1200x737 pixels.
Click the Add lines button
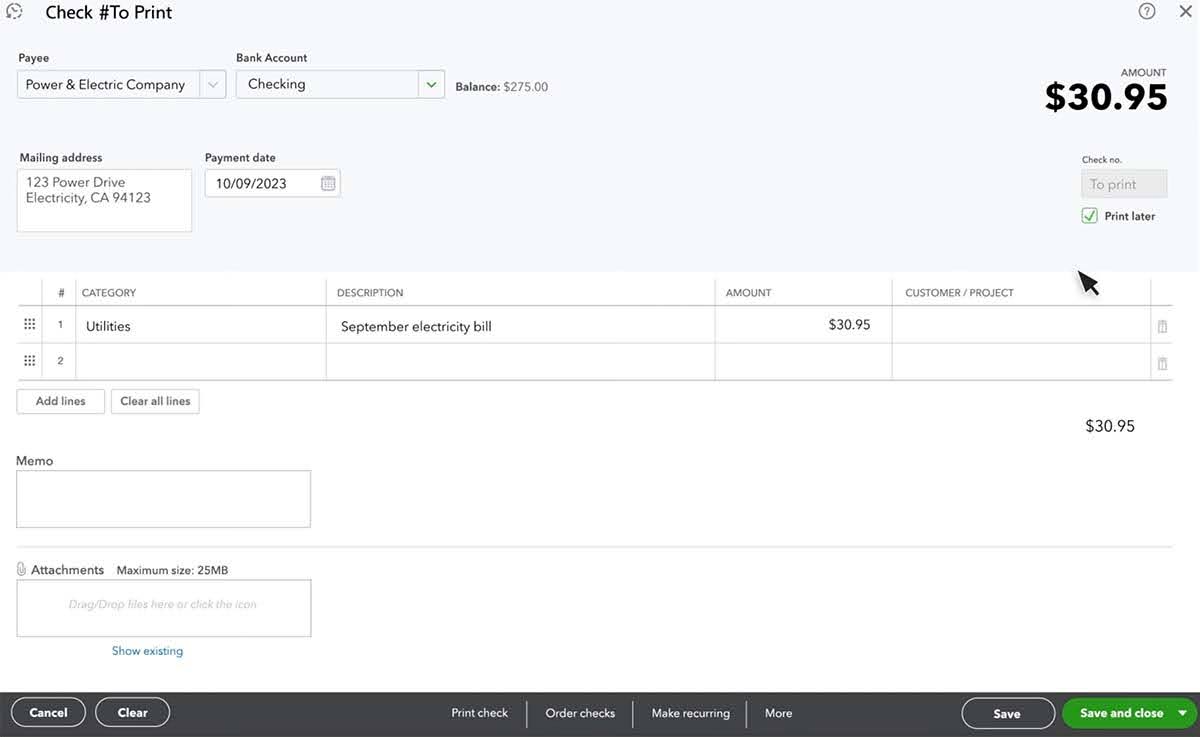pos(60,400)
